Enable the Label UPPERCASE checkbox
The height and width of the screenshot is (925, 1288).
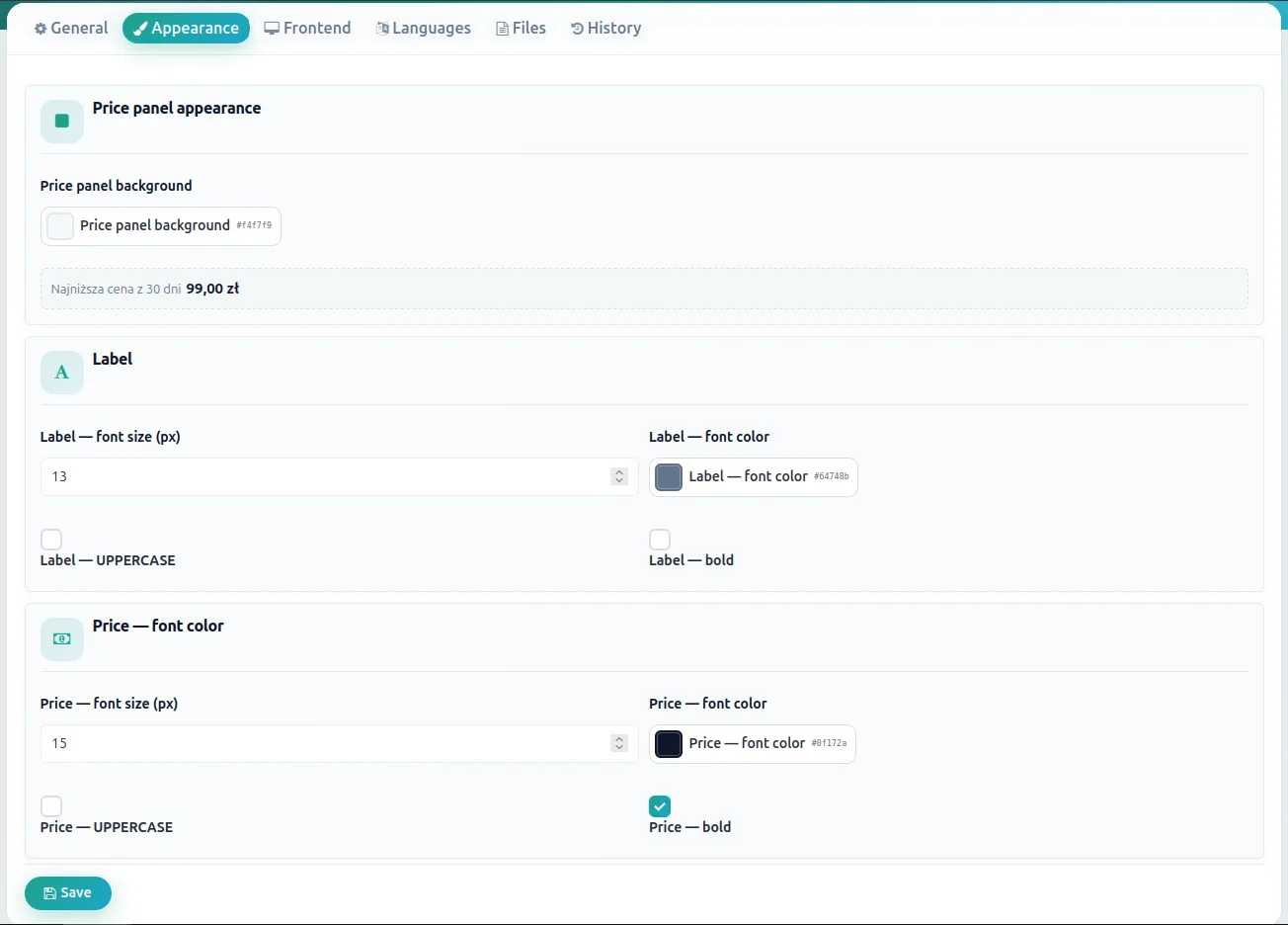coord(51,540)
